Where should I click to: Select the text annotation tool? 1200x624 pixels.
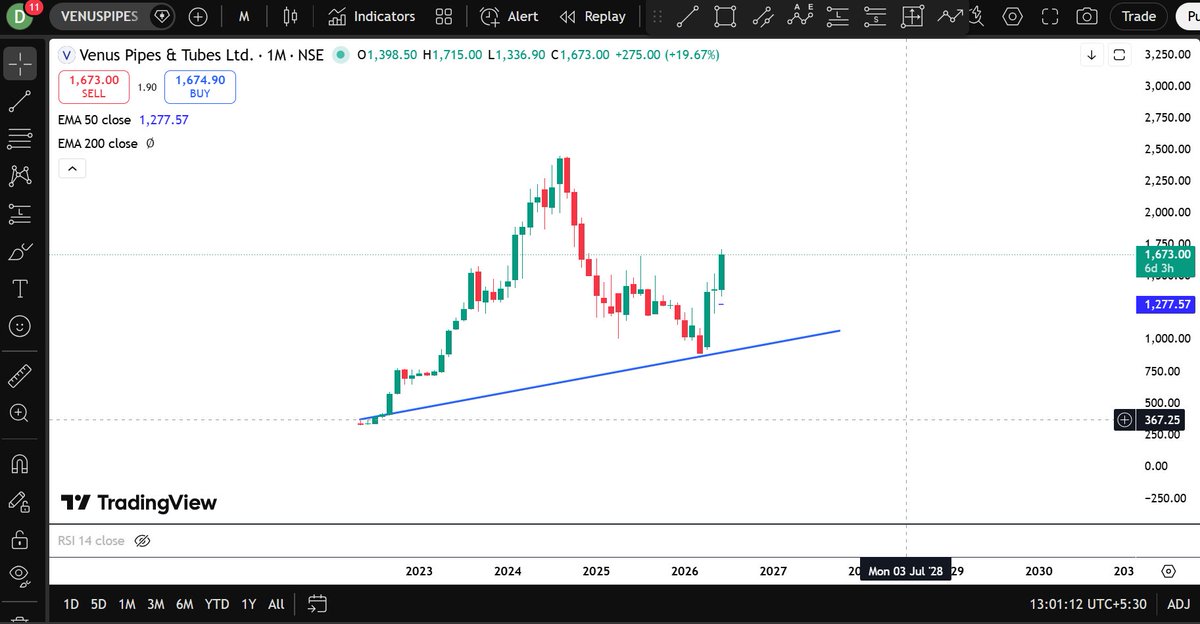(x=20, y=289)
